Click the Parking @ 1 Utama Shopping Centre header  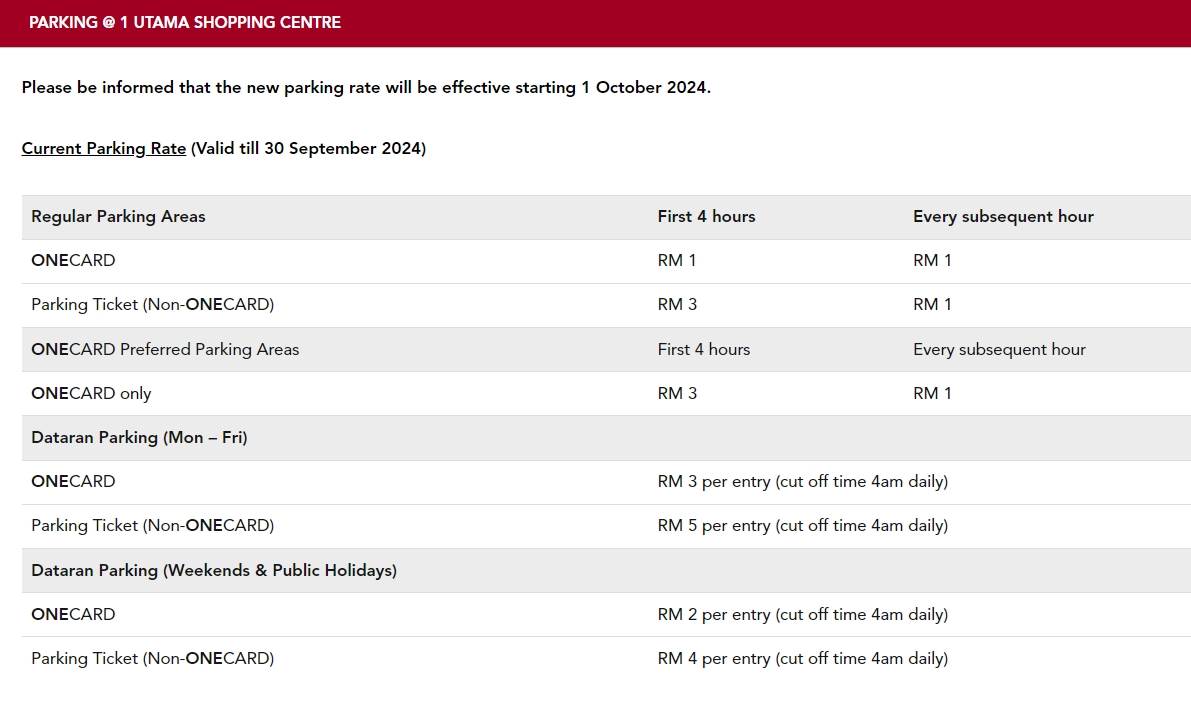pyautogui.click(x=185, y=23)
